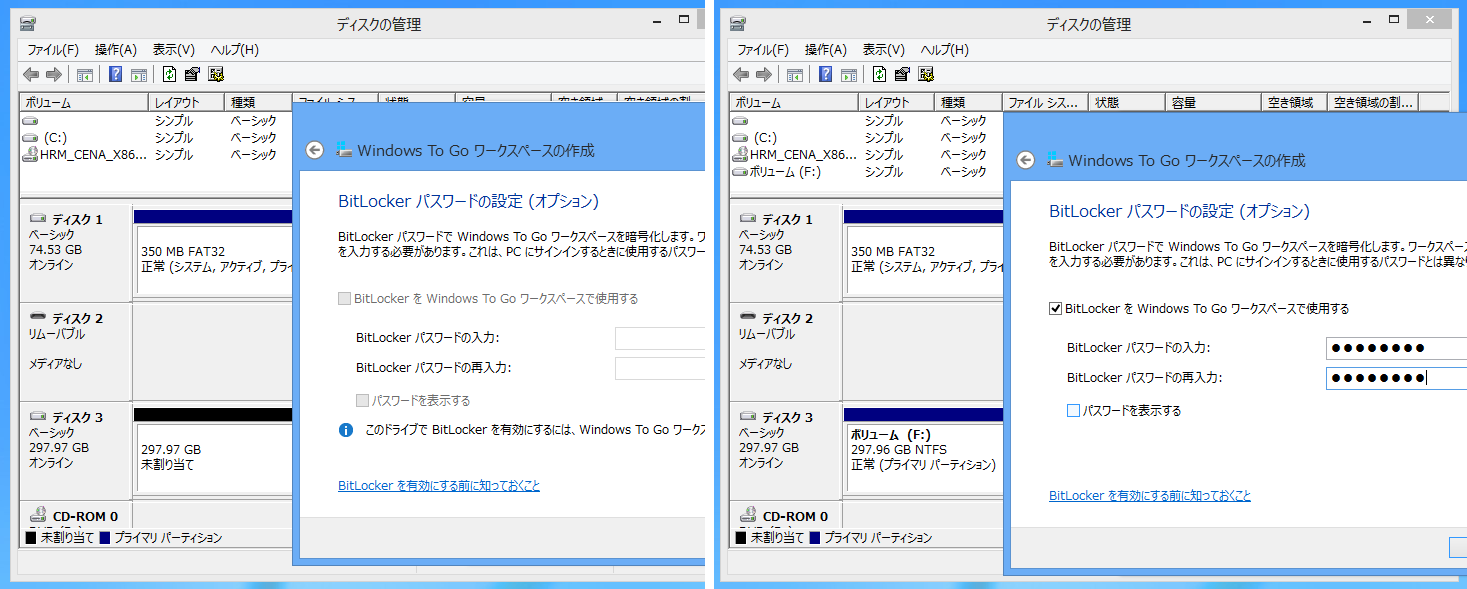Select HRM_CENA_X86... row text in right volume list

pyautogui.click(x=803, y=155)
